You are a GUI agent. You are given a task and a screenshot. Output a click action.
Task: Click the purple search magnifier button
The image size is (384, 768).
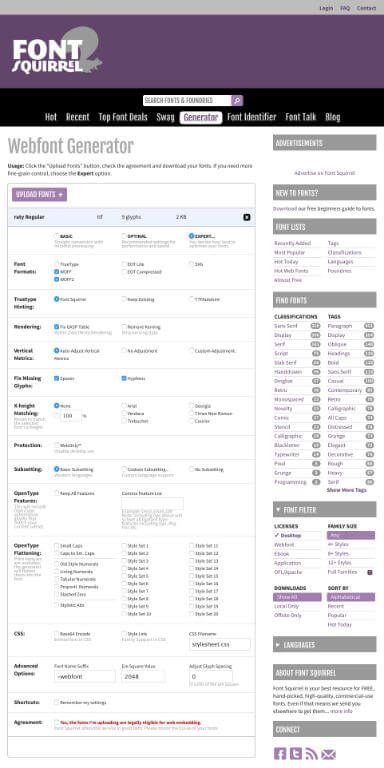pyautogui.click(x=237, y=100)
